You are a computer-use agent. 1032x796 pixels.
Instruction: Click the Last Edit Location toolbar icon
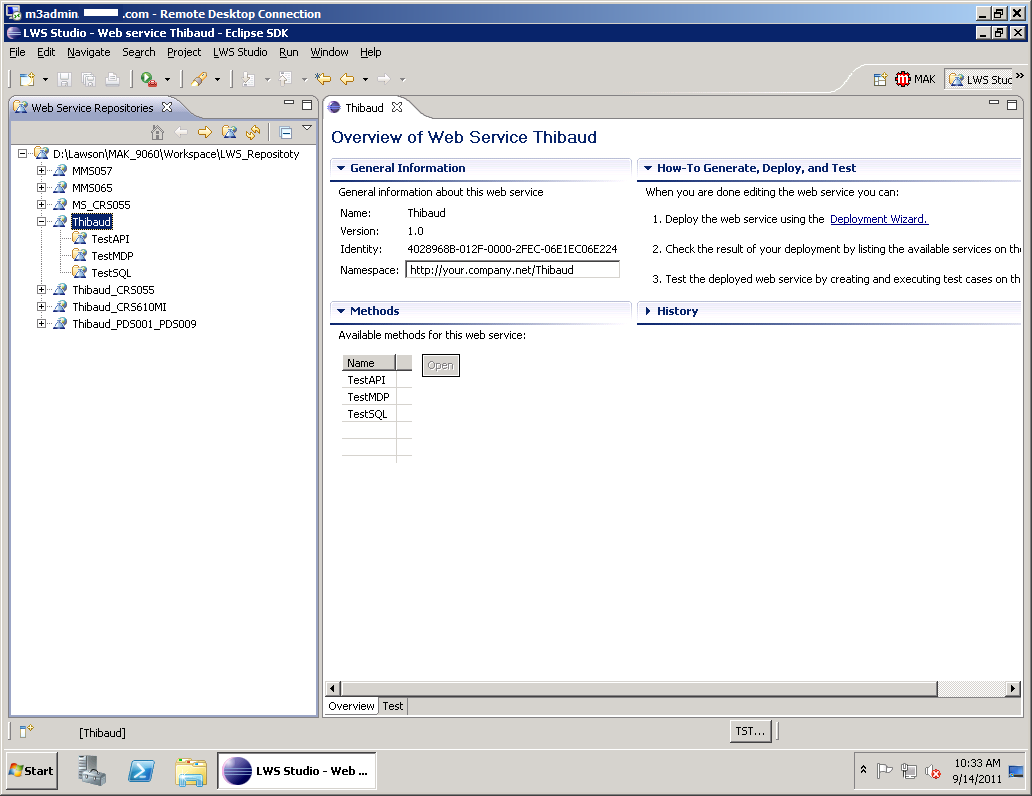coord(323,79)
